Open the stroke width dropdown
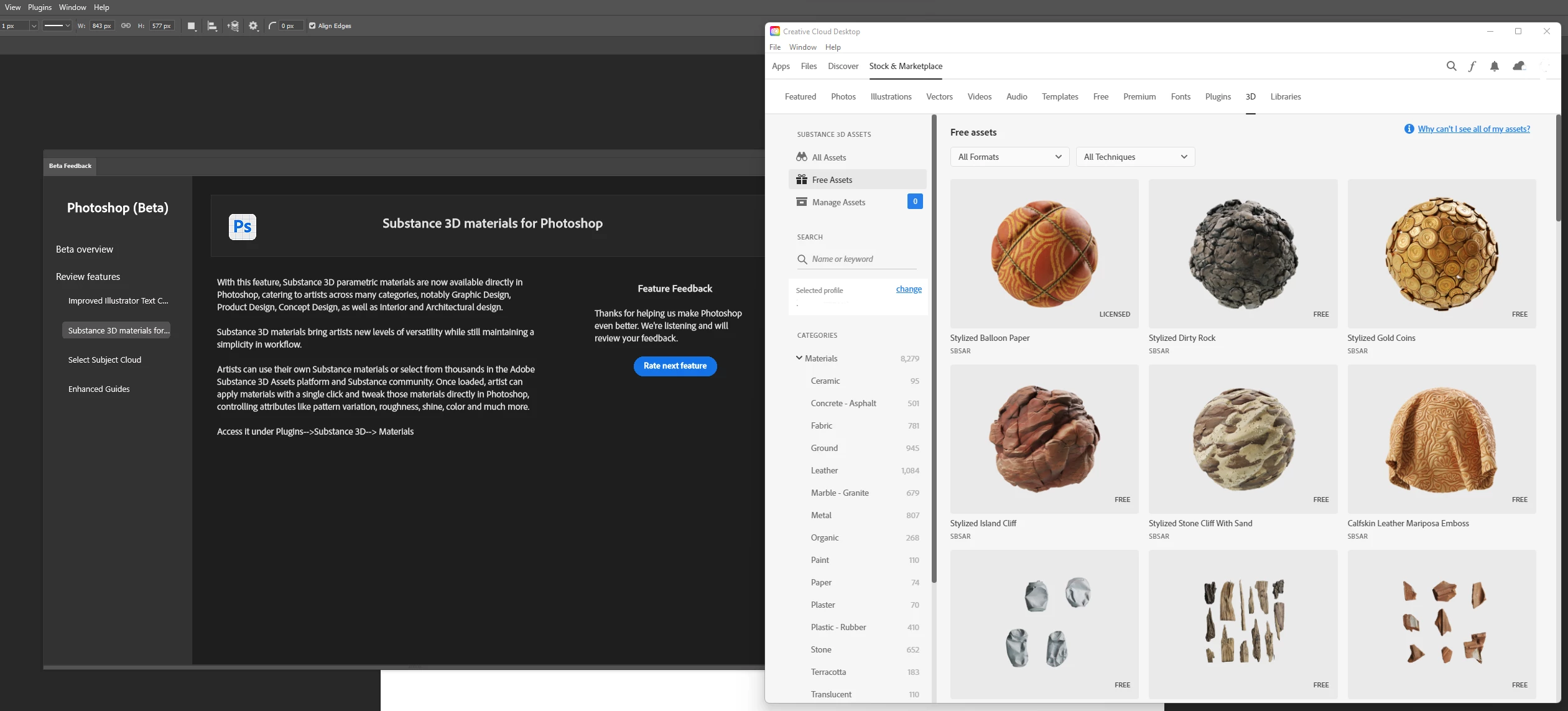The image size is (1568, 711). (34, 26)
